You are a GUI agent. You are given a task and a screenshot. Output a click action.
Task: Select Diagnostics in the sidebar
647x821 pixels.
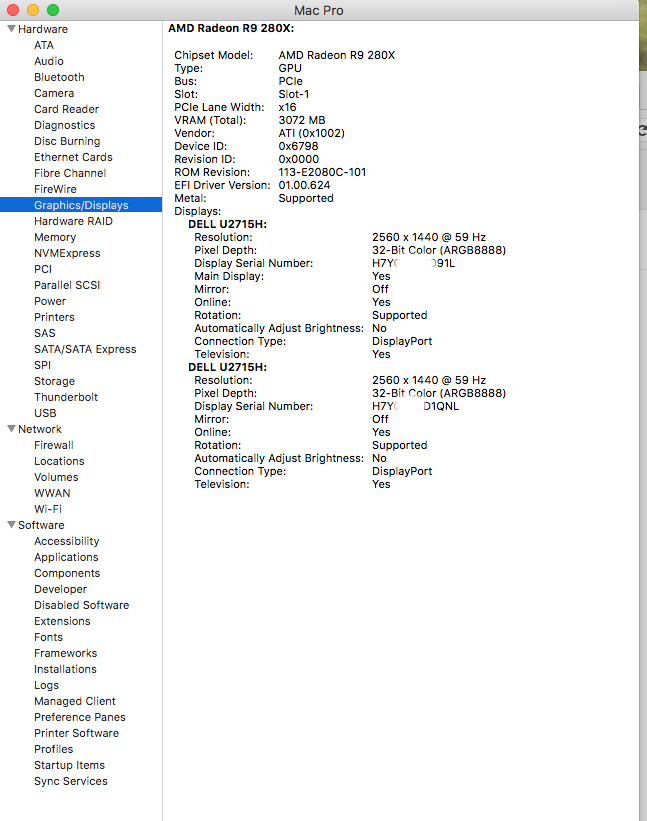coord(64,125)
